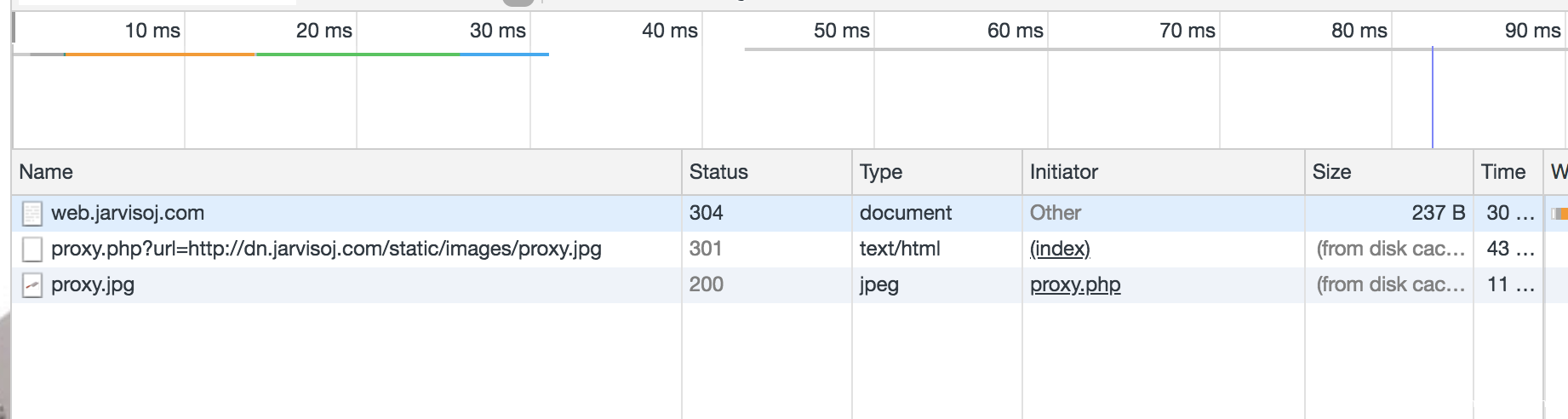This screenshot has width=1568, height=419.
Task: Click the proxy.jpg image thumbnail icon
Action: click(x=32, y=284)
